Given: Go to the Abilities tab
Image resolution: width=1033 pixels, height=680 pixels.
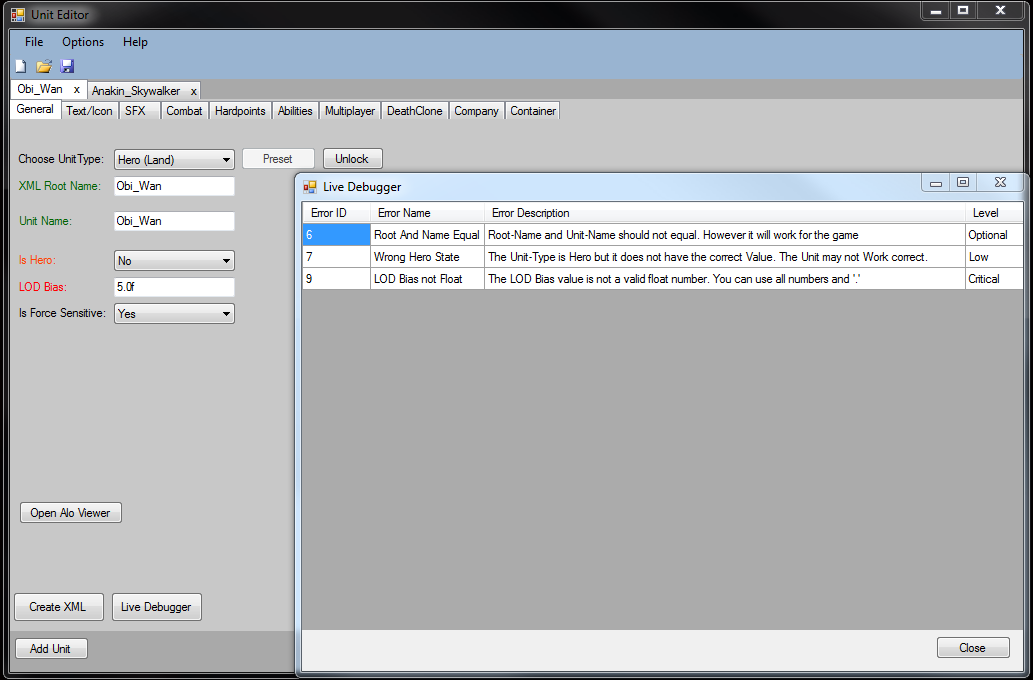Looking at the screenshot, I should tap(295, 111).
